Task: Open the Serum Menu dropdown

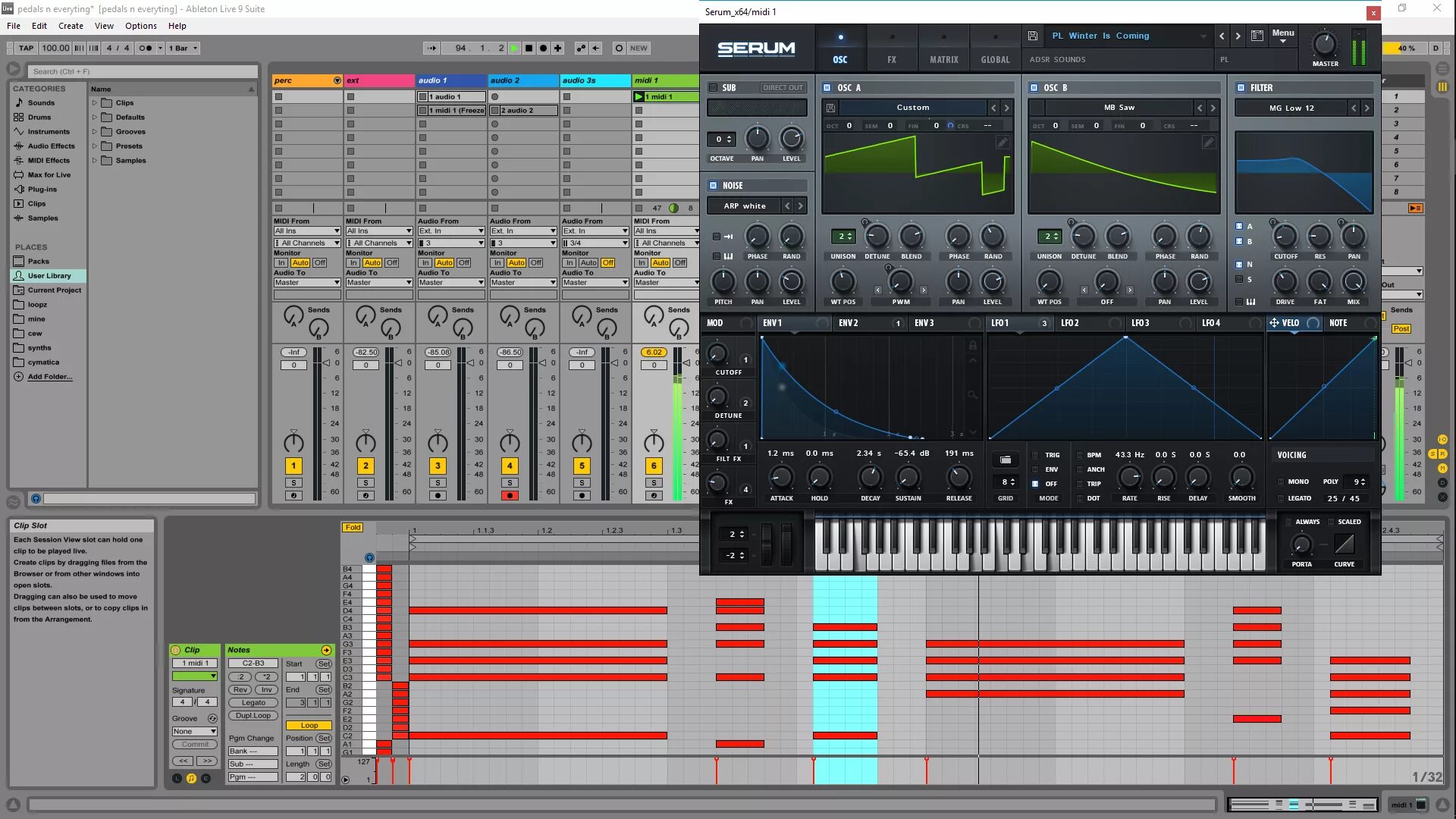Action: pyautogui.click(x=1283, y=35)
